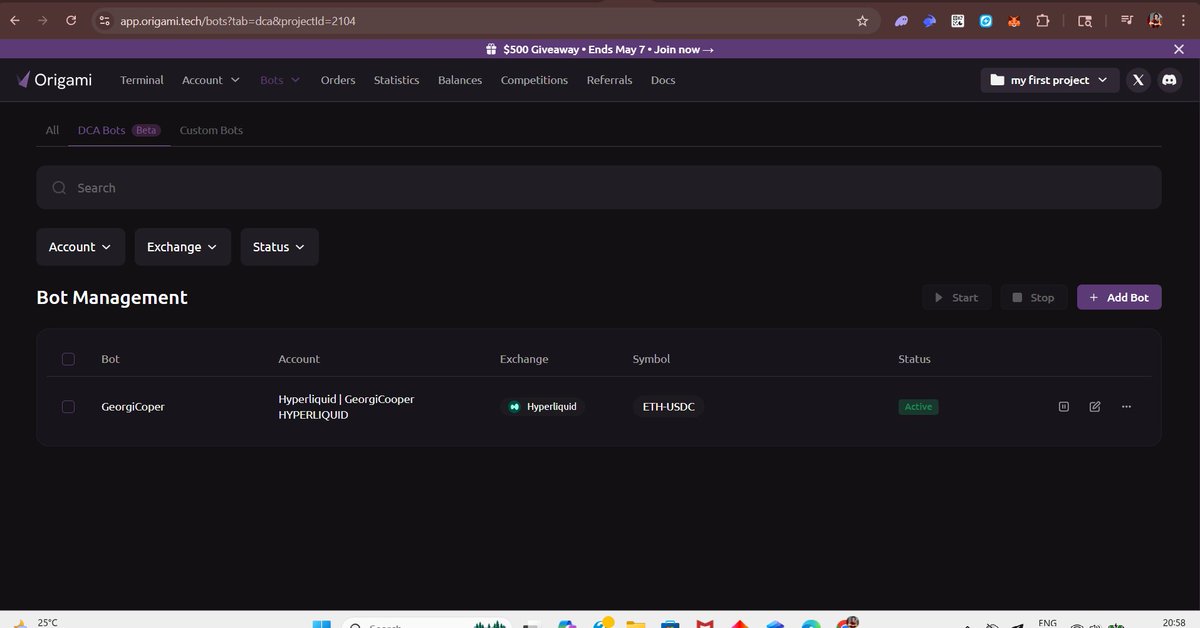Open the weather widget showing 25°C

[35, 622]
